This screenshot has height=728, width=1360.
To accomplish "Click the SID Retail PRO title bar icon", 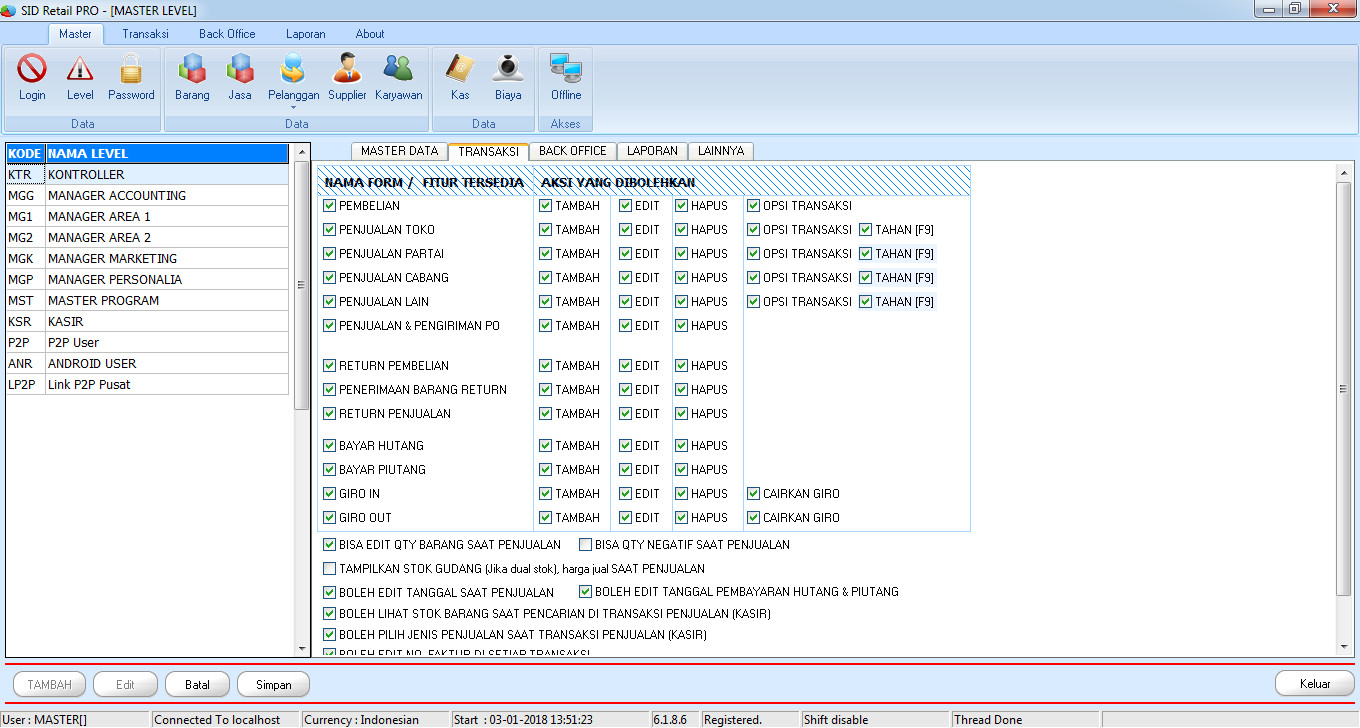I will [9, 10].
